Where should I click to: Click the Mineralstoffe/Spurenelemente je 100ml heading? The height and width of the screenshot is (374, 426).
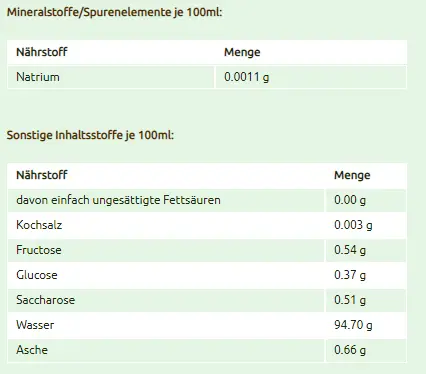[x=114, y=12]
